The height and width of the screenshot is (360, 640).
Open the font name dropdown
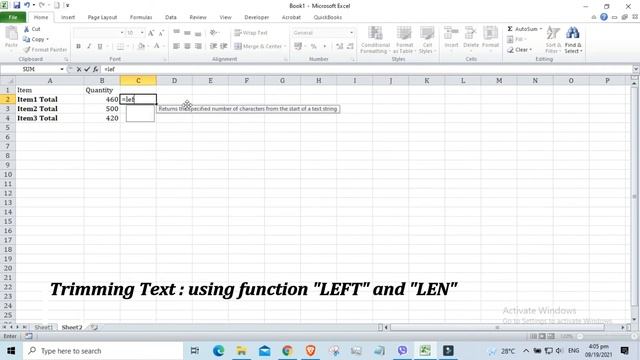coord(122,33)
